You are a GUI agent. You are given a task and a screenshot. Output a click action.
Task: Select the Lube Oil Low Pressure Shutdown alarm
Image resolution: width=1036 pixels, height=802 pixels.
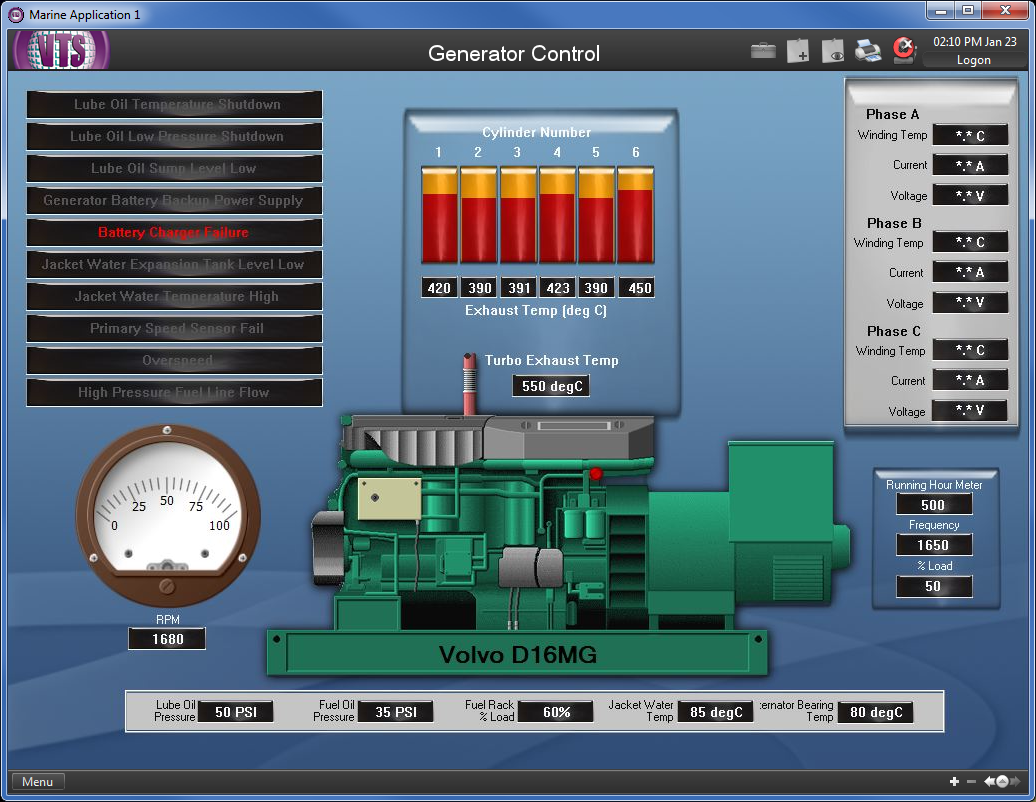coord(174,136)
